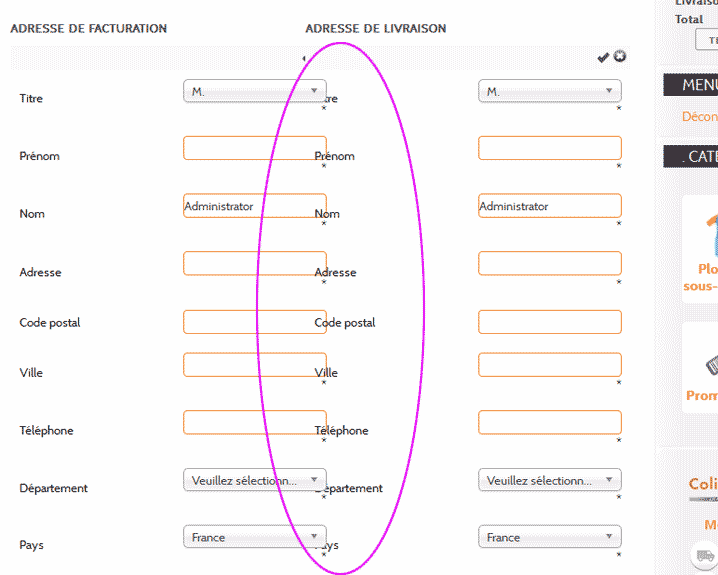Screen dimensions: 718x575
Task: Click the round cancel icon beside checkmark
Action: pos(620,57)
